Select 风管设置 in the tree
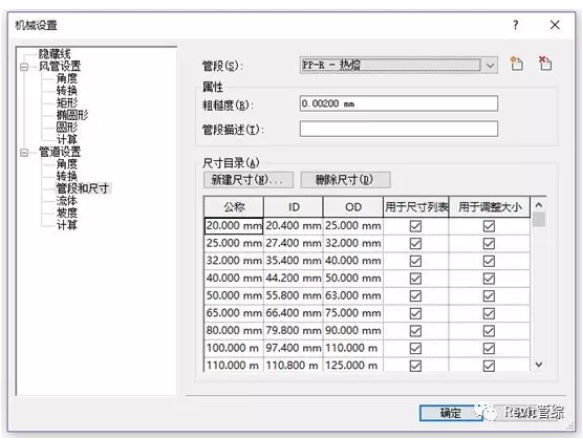The image size is (583, 441). point(60,66)
